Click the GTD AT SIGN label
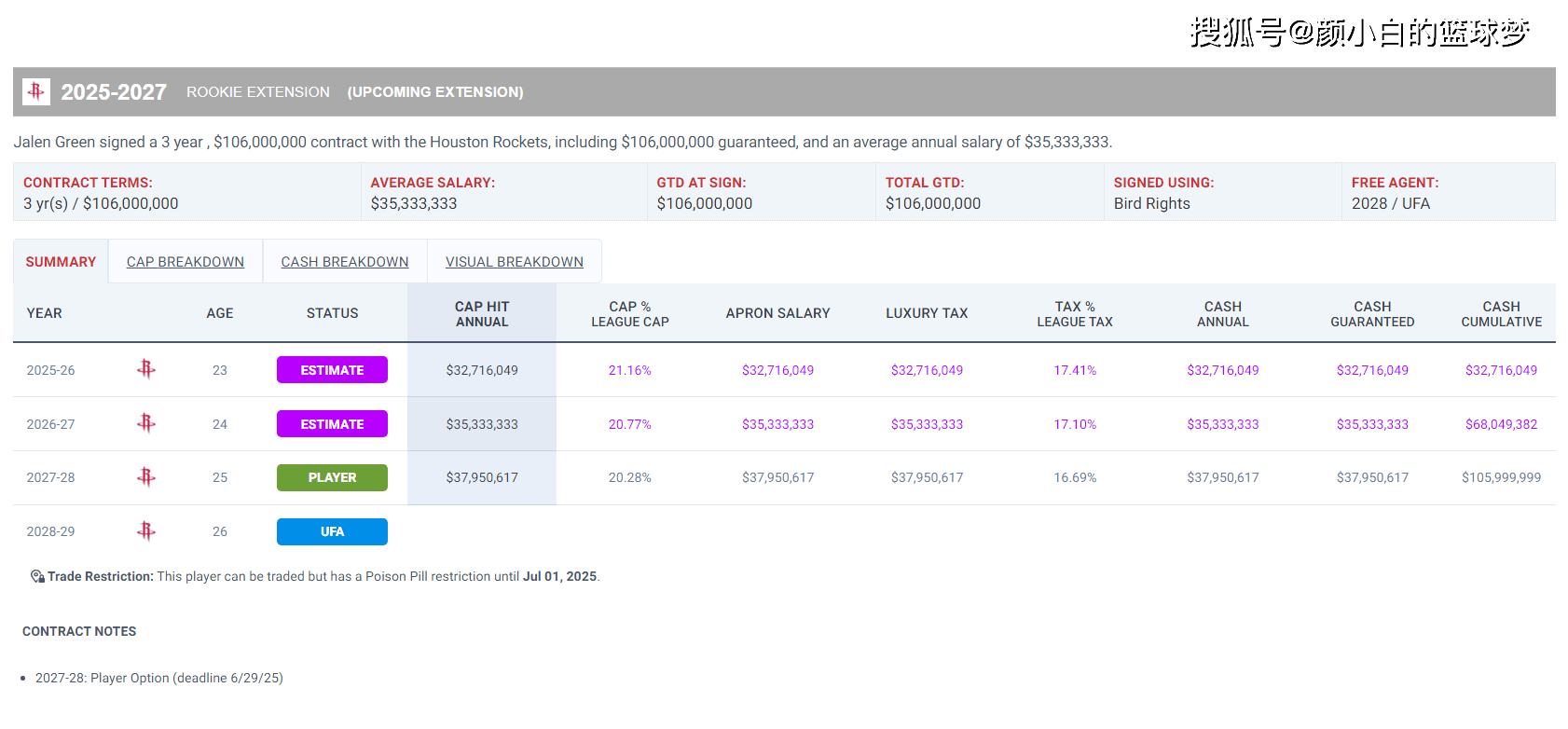The image size is (1568, 729). tap(701, 183)
